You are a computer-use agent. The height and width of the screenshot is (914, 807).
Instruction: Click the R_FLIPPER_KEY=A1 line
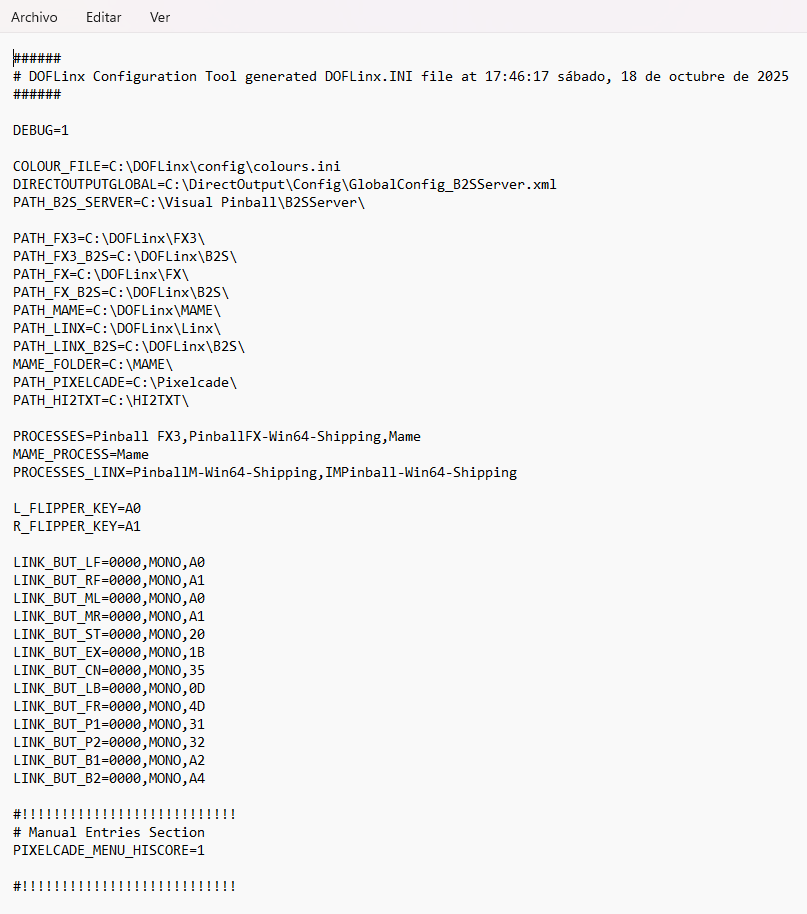77,526
